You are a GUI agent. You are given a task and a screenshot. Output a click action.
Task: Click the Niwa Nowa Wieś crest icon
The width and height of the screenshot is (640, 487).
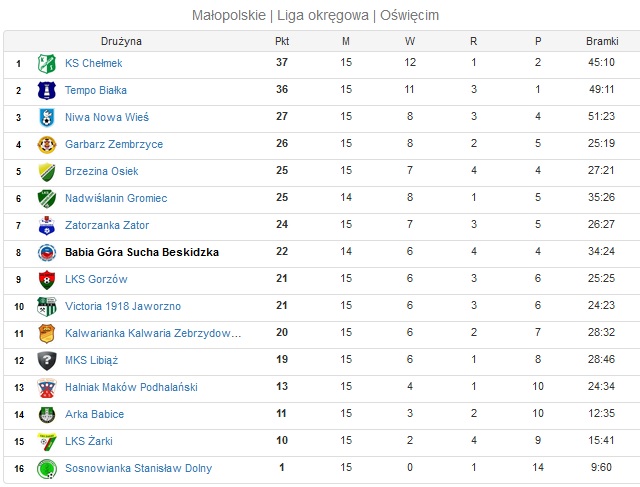tap(47, 118)
